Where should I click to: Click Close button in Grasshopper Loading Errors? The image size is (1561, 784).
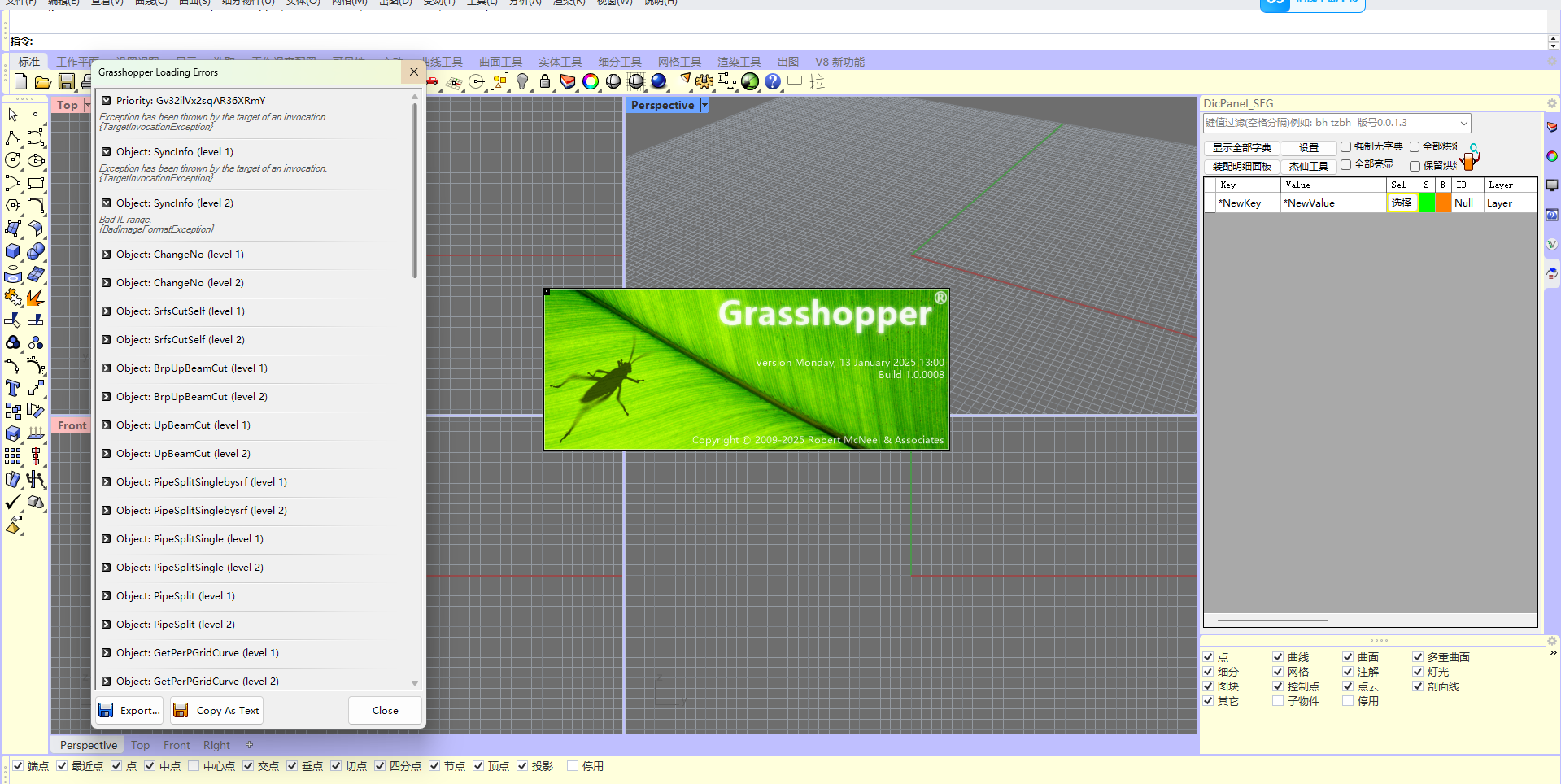point(386,711)
